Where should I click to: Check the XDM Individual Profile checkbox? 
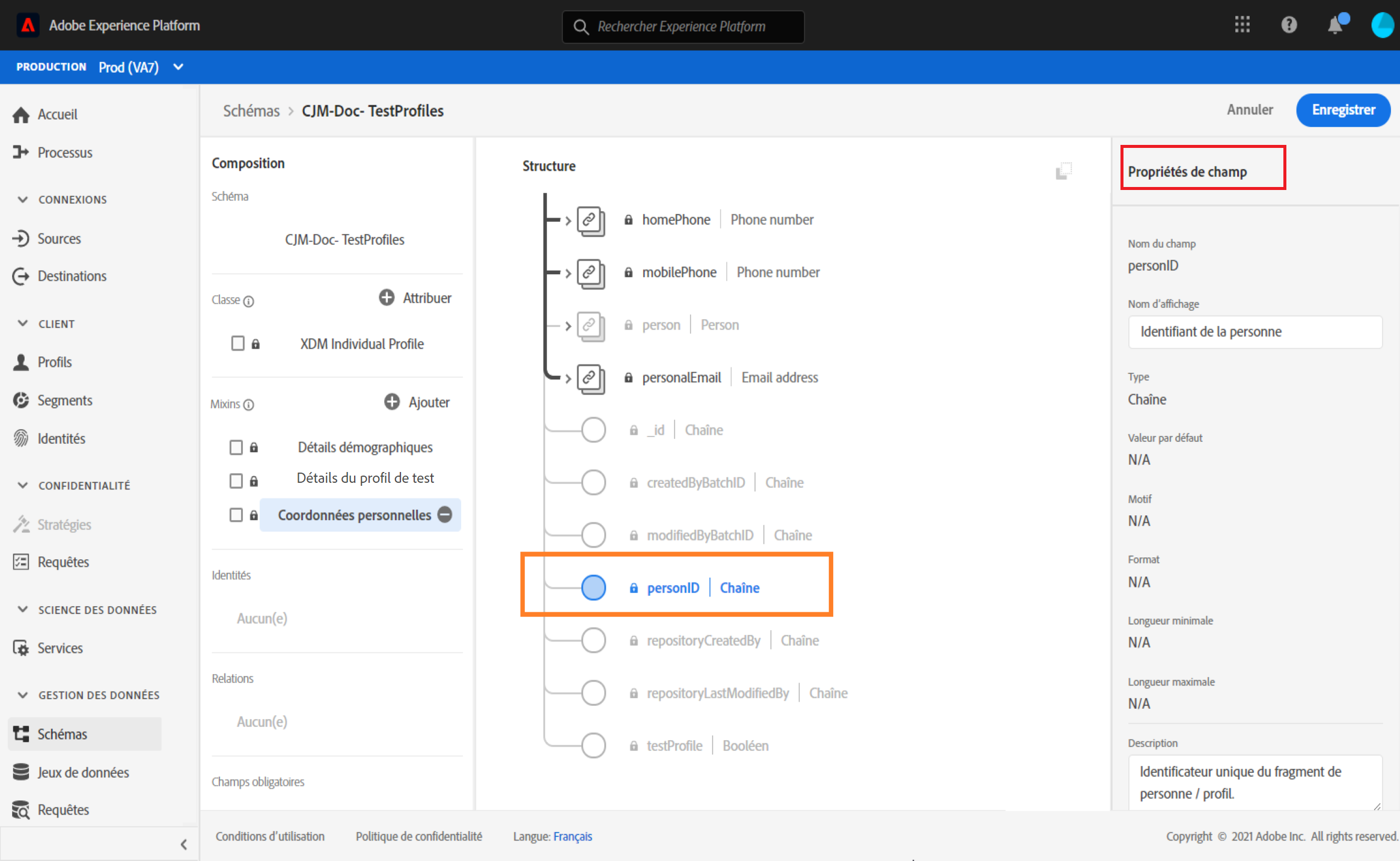coord(238,343)
